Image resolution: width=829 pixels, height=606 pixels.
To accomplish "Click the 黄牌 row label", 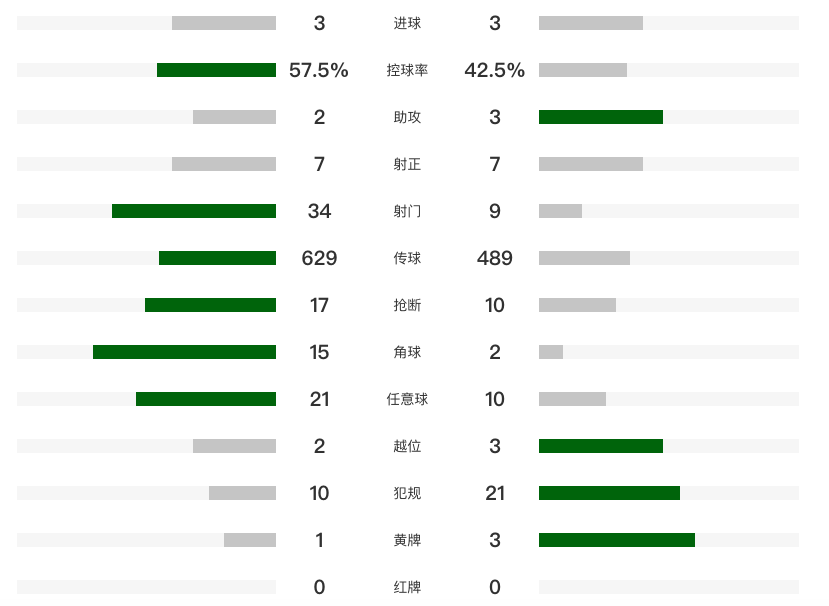I will 407,540.
